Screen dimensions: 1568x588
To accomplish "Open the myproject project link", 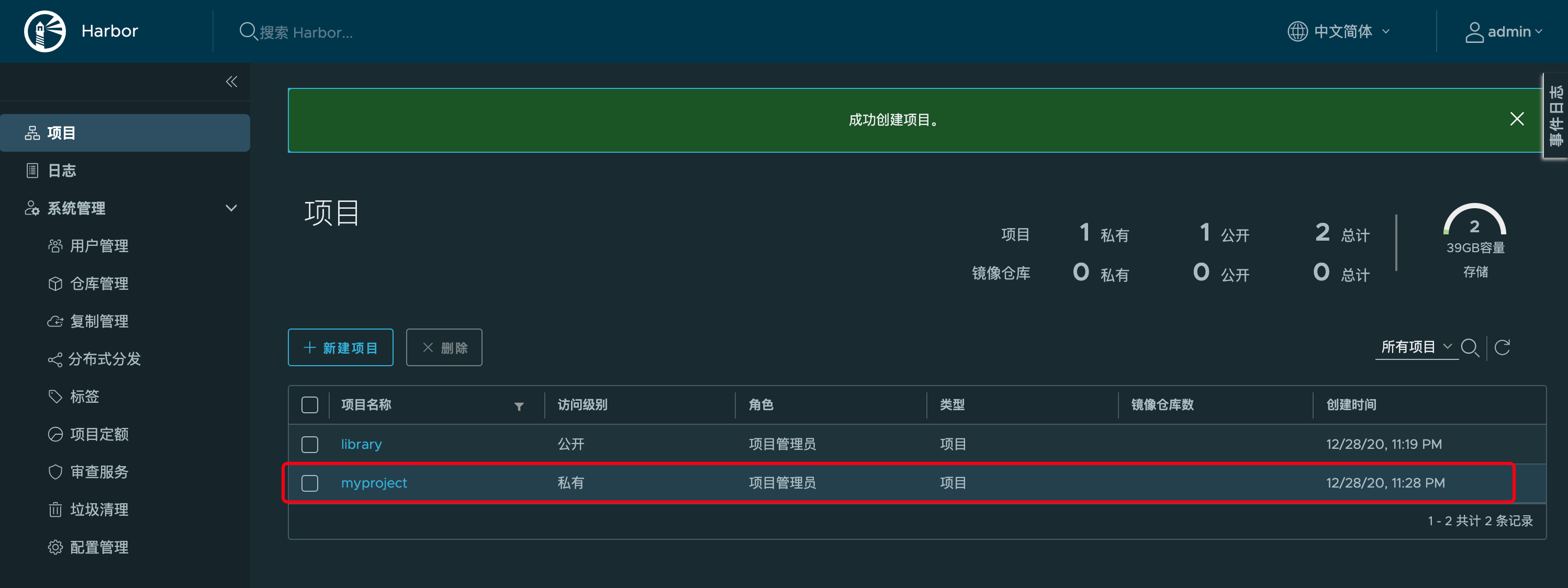I will [374, 483].
